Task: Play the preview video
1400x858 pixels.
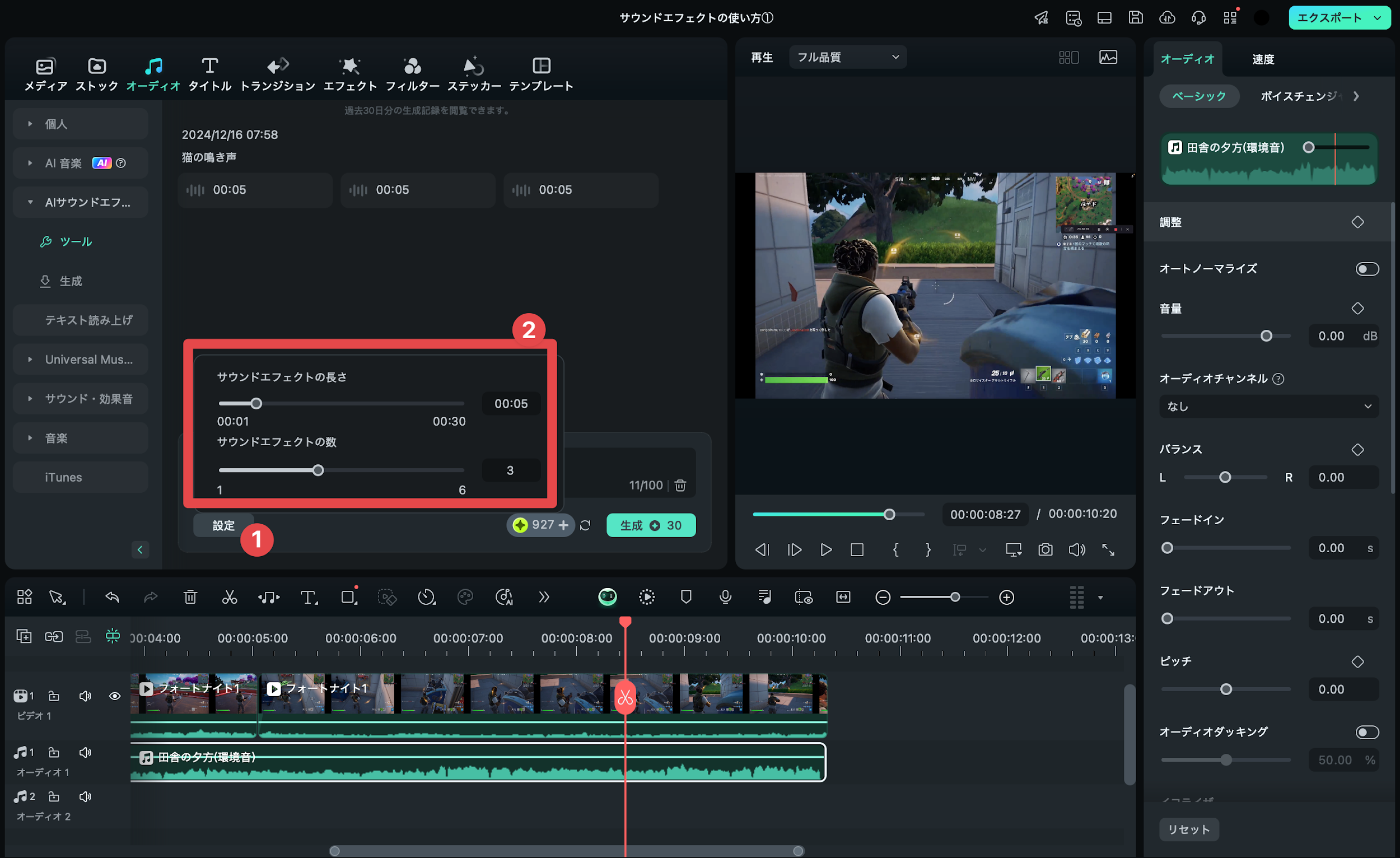Action: pos(826,549)
